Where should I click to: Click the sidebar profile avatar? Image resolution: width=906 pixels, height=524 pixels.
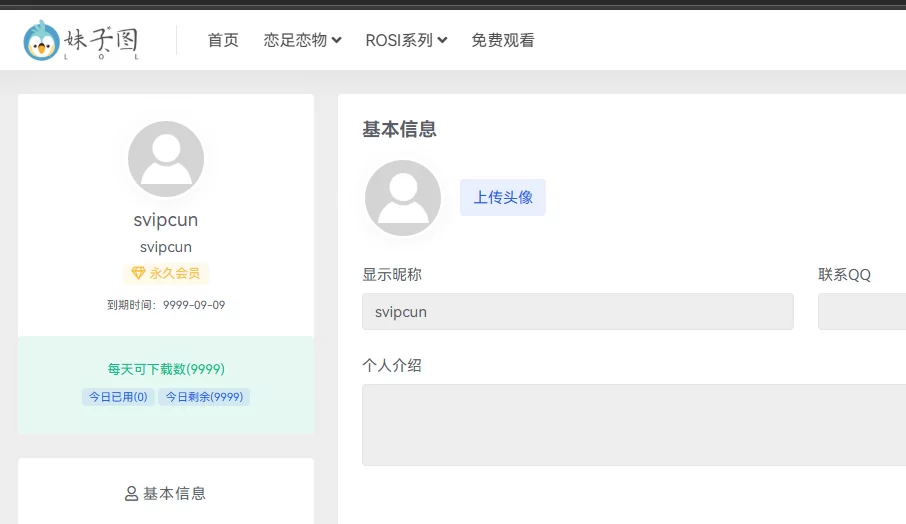click(x=166, y=159)
